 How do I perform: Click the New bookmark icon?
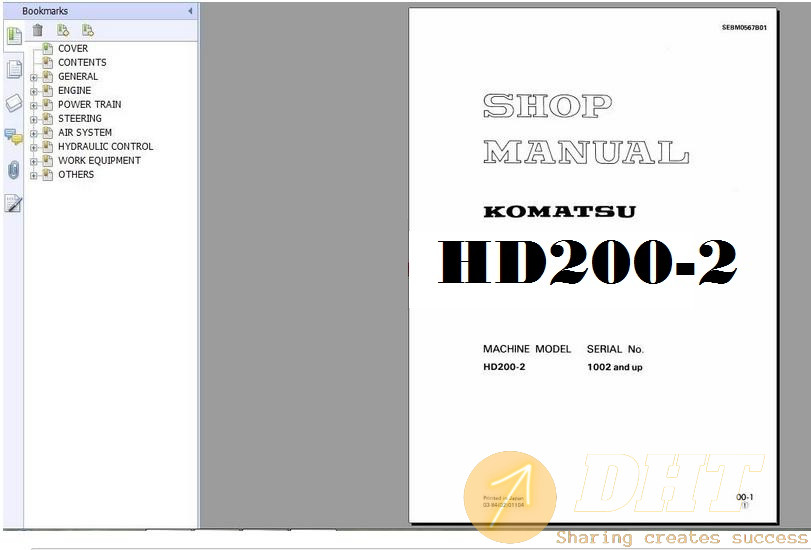pos(63,31)
